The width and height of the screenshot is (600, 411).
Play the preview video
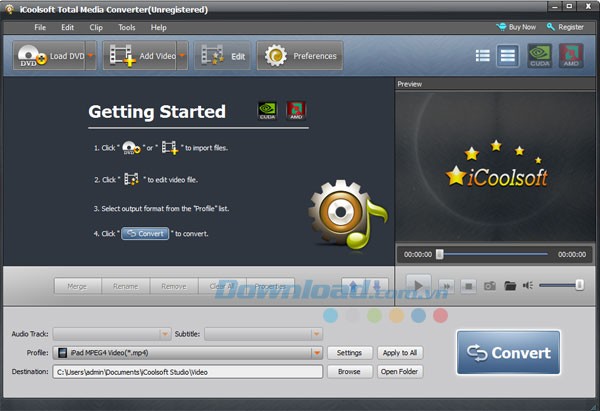tap(419, 285)
